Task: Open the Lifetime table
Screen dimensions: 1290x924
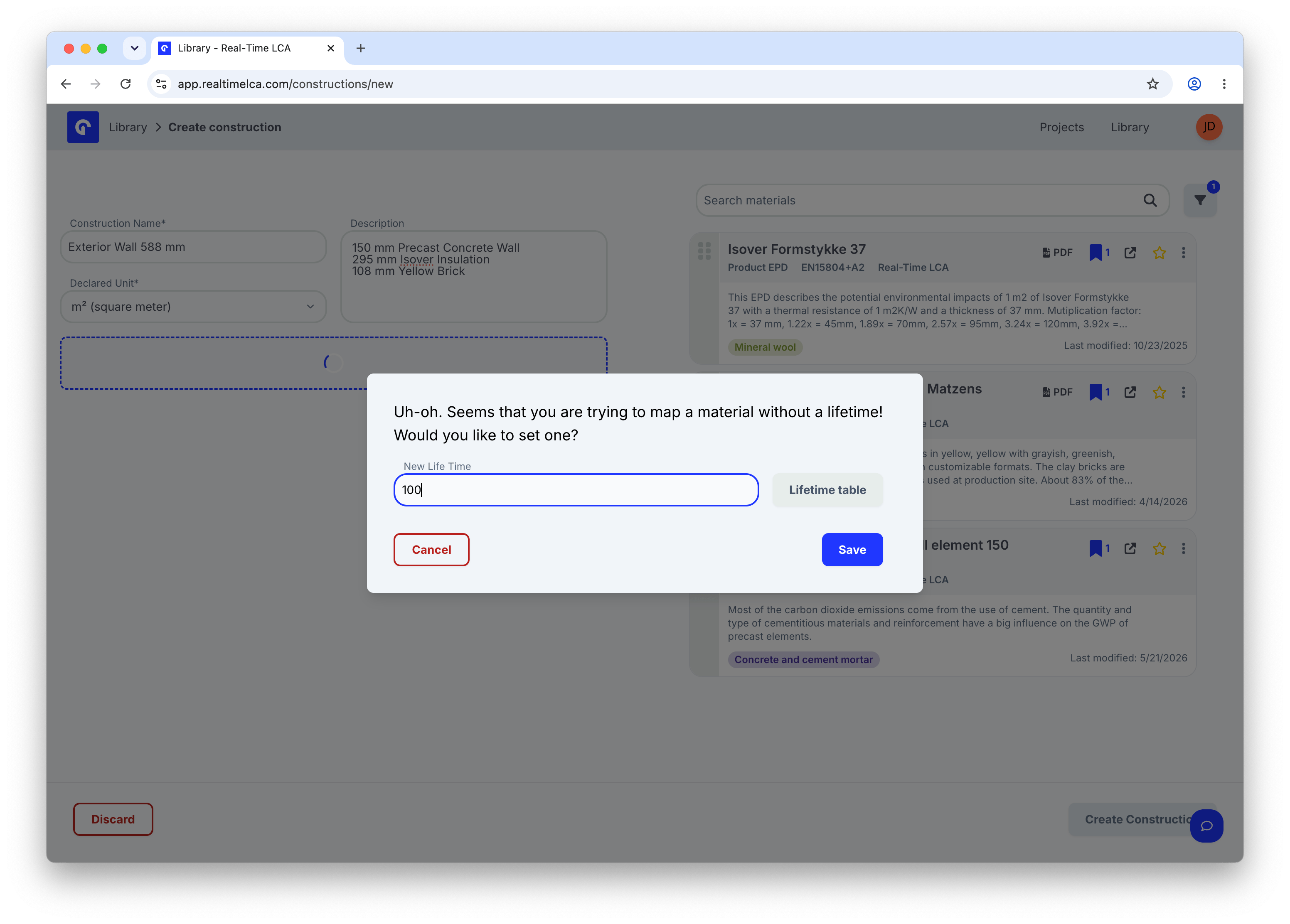Action: tap(827, 489)
